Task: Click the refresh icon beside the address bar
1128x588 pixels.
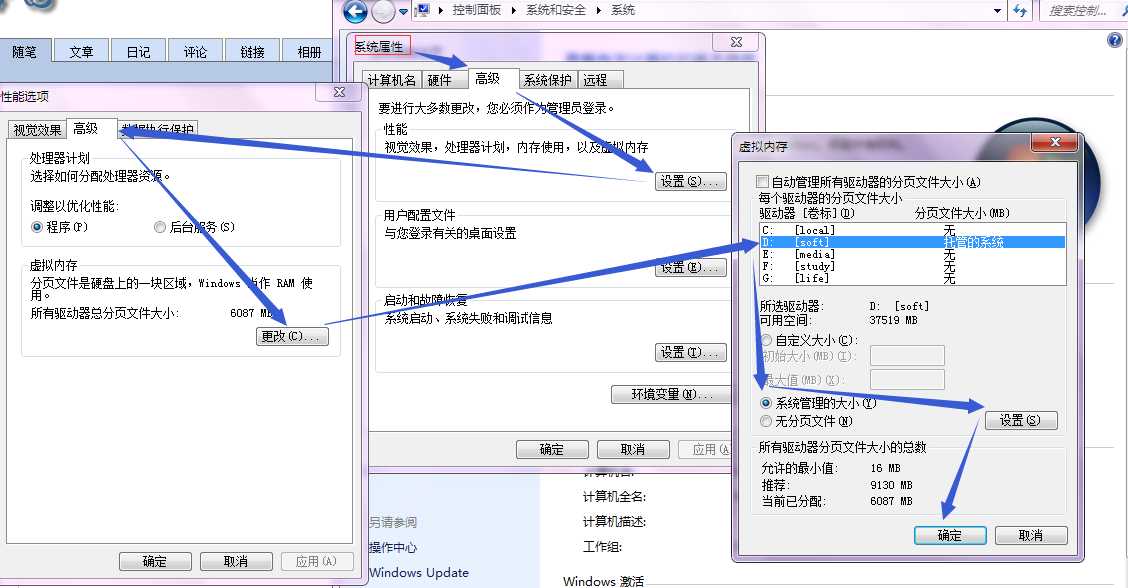Action: point(1019,10)
